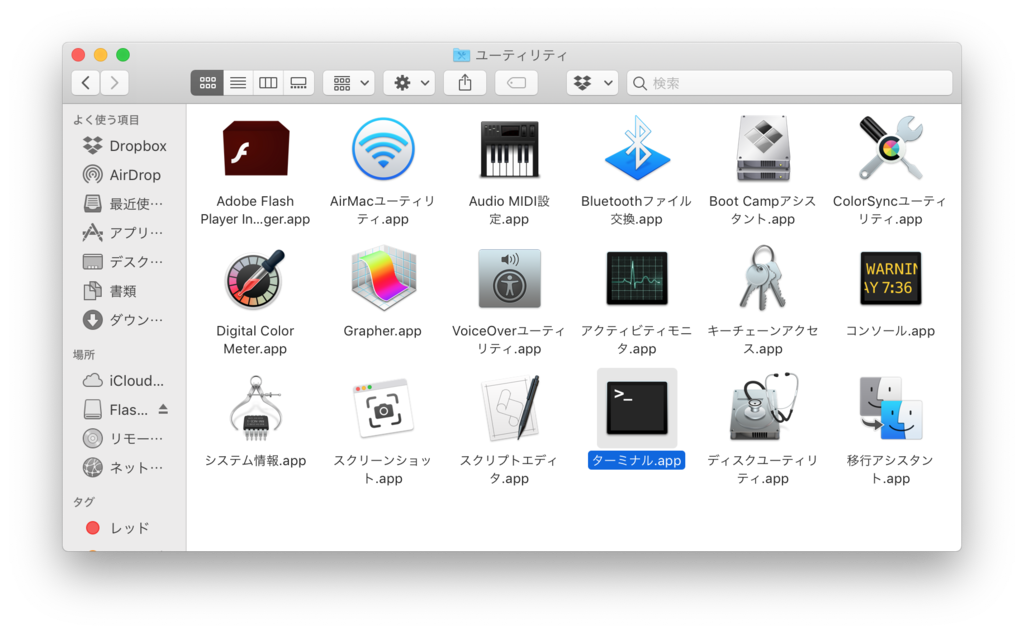Open リモー… remote disc in sidebar
The width and height of the screenshot is (1024, 634).
pos(124,438)
